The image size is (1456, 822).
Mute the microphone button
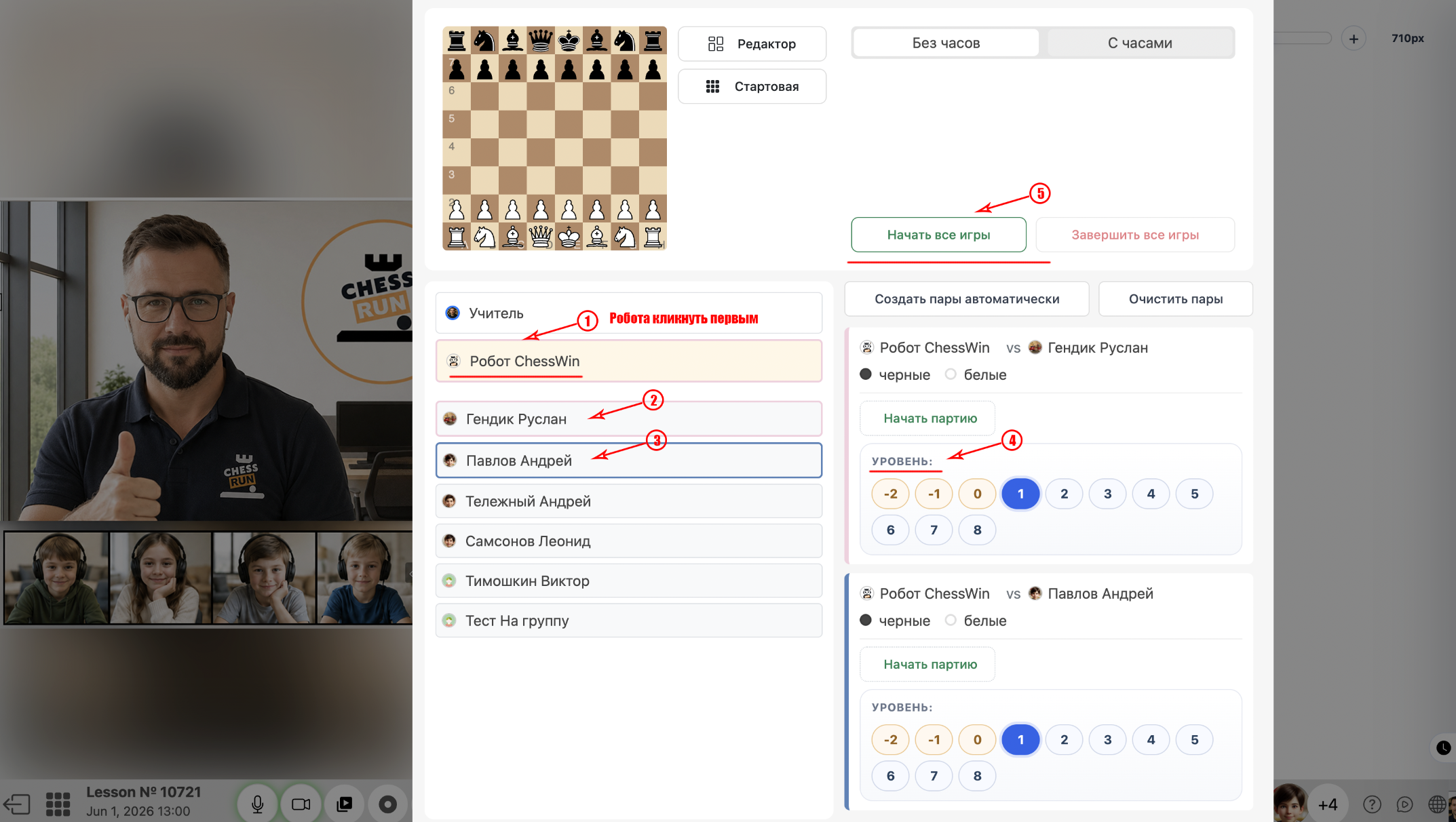(x=258, y=804)
